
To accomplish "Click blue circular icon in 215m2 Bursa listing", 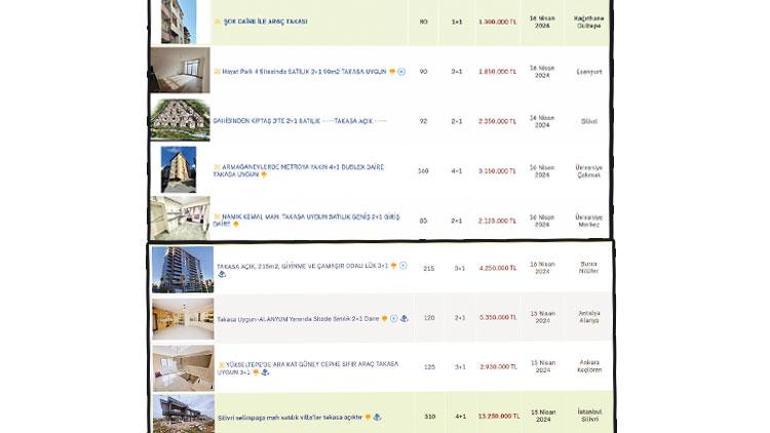I will [x=403, y=266].
